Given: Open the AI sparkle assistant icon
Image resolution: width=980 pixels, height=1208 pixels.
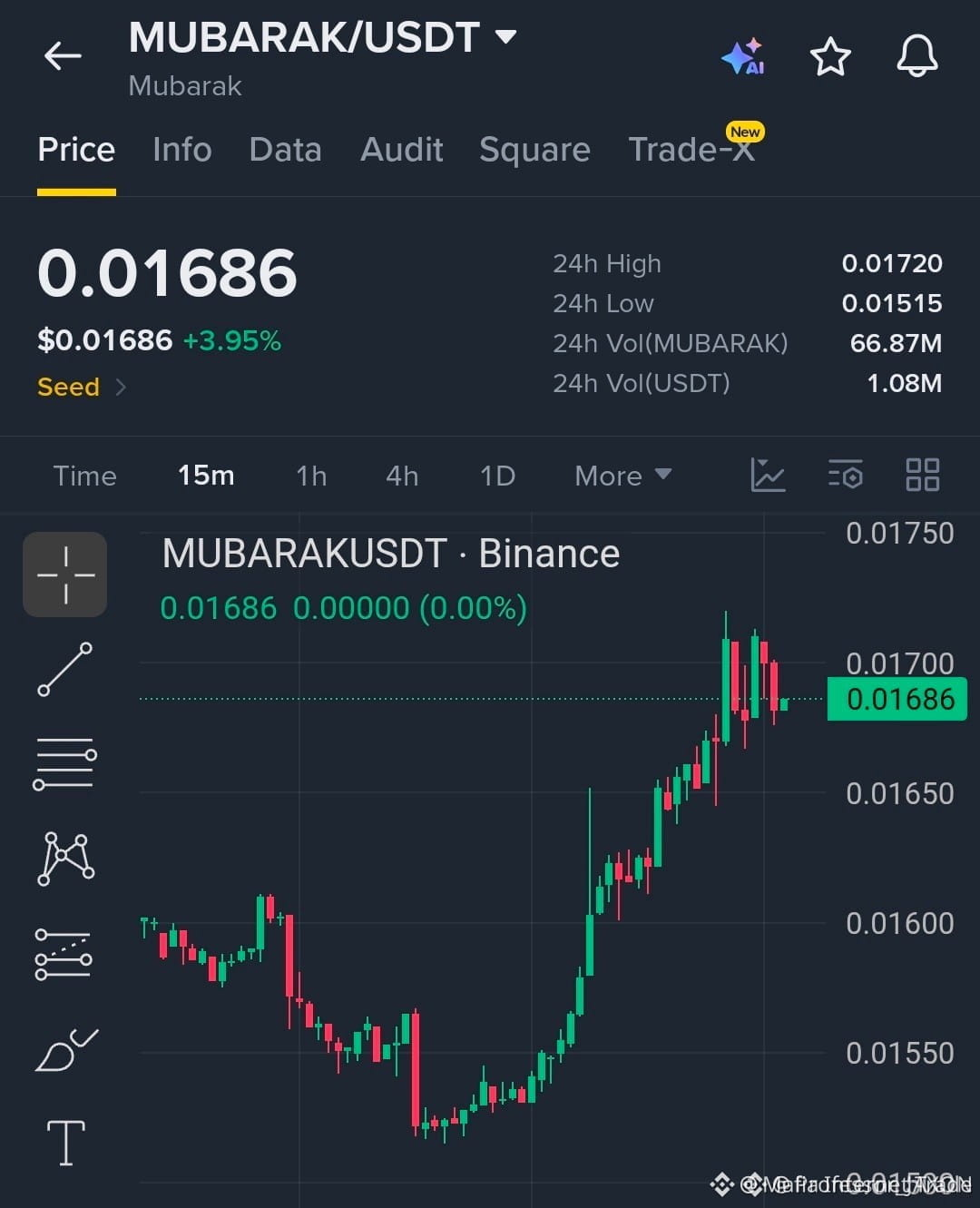Looking at the screenshot, I should 743,56.
